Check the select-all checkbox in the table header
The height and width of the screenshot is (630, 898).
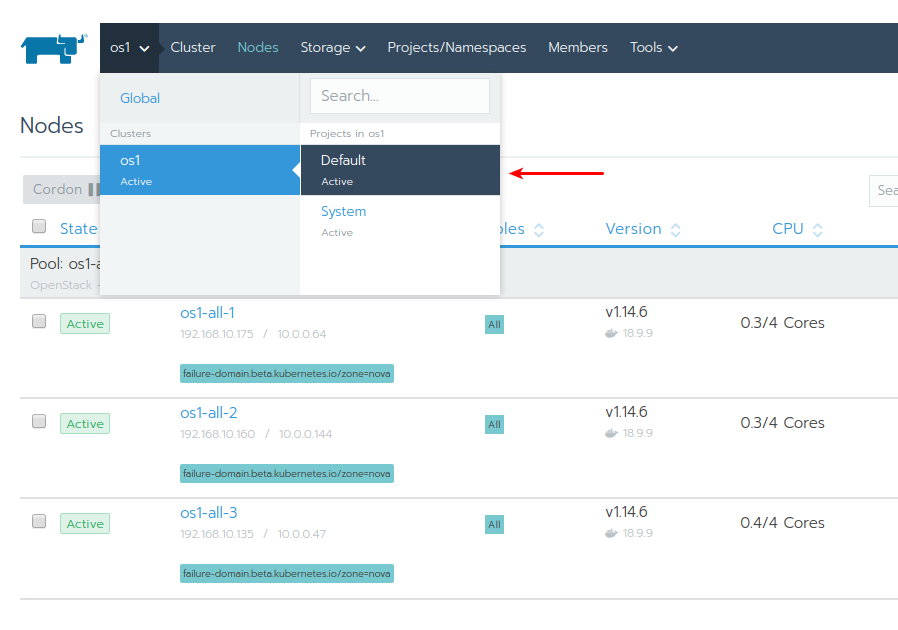[38, 226]
